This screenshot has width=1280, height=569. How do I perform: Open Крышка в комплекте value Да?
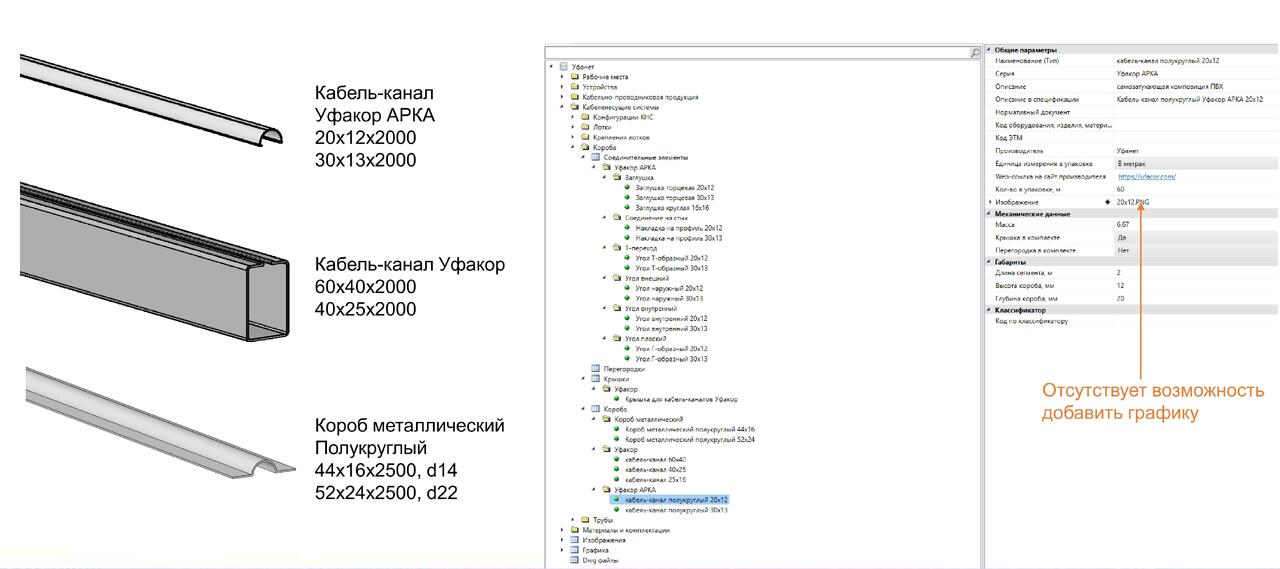1196,237
